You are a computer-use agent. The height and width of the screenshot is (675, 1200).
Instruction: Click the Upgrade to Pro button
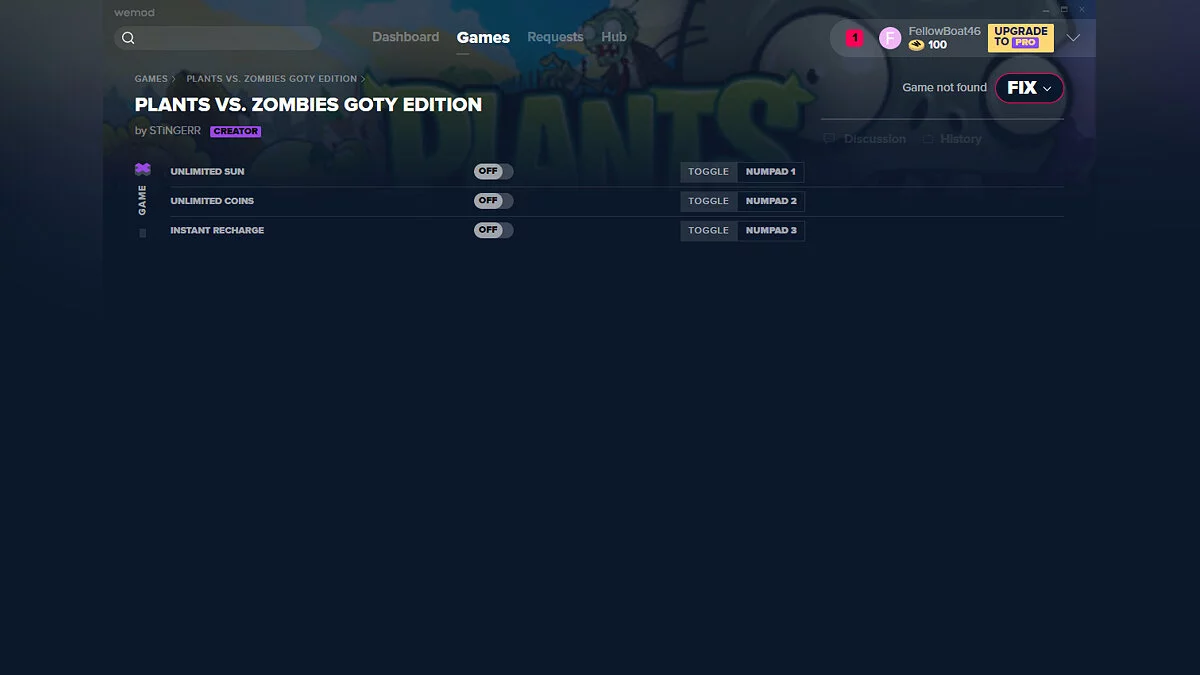coord(1020,37)
